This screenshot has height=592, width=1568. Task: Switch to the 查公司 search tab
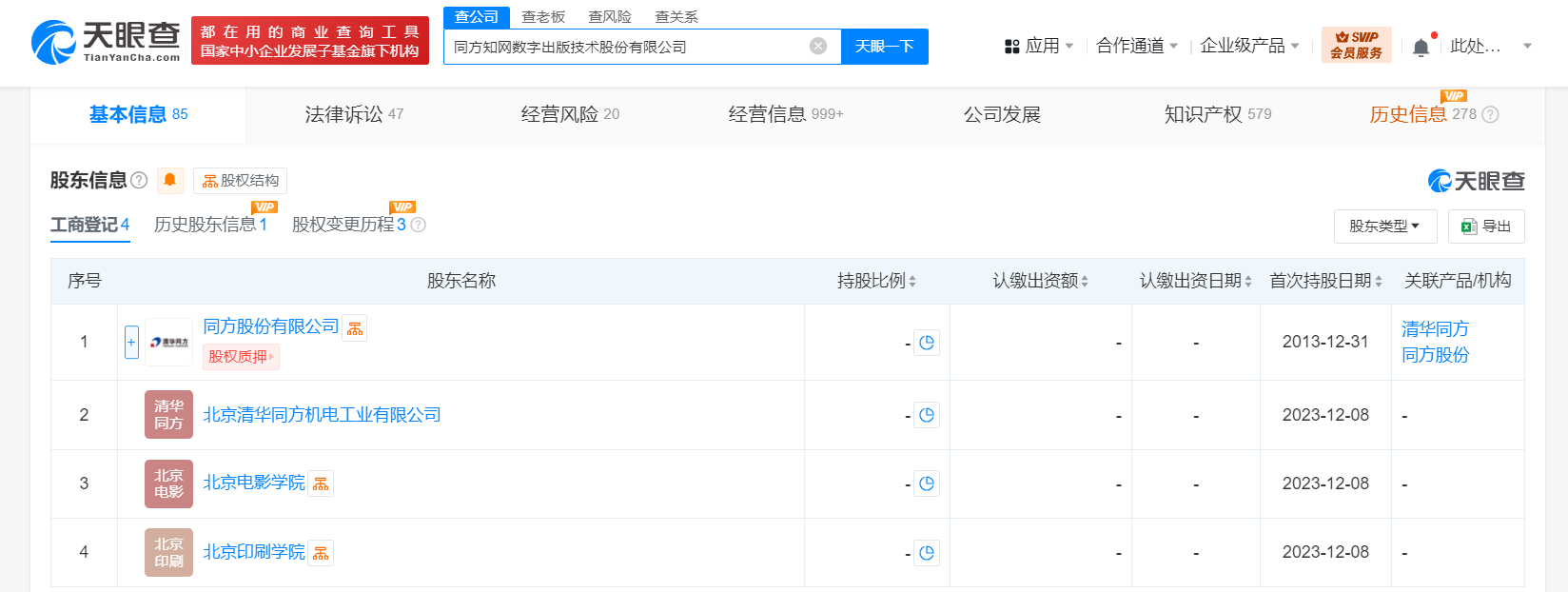[x=477, y=17]
